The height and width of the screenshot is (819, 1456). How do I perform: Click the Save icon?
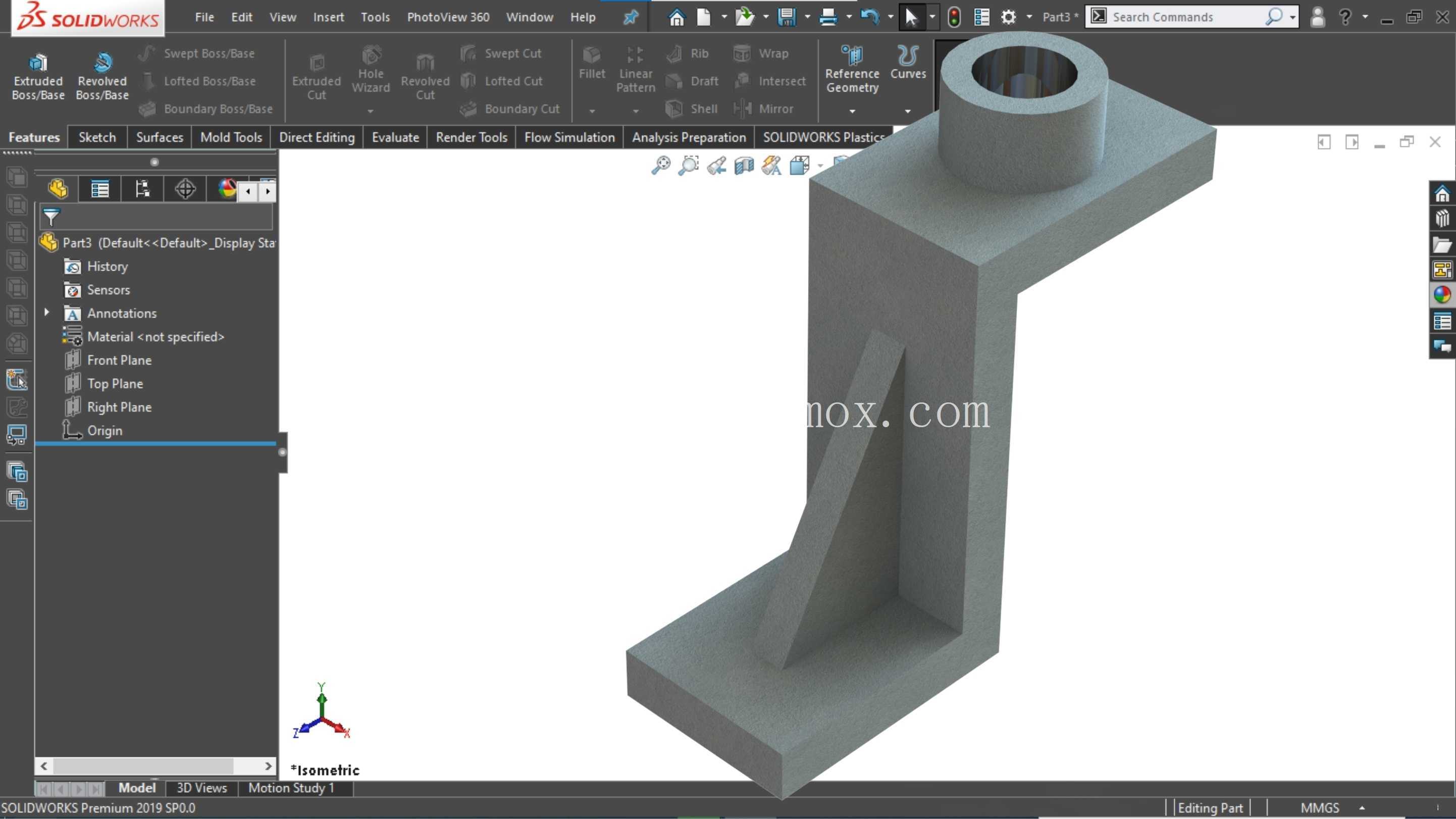(786, 17)
